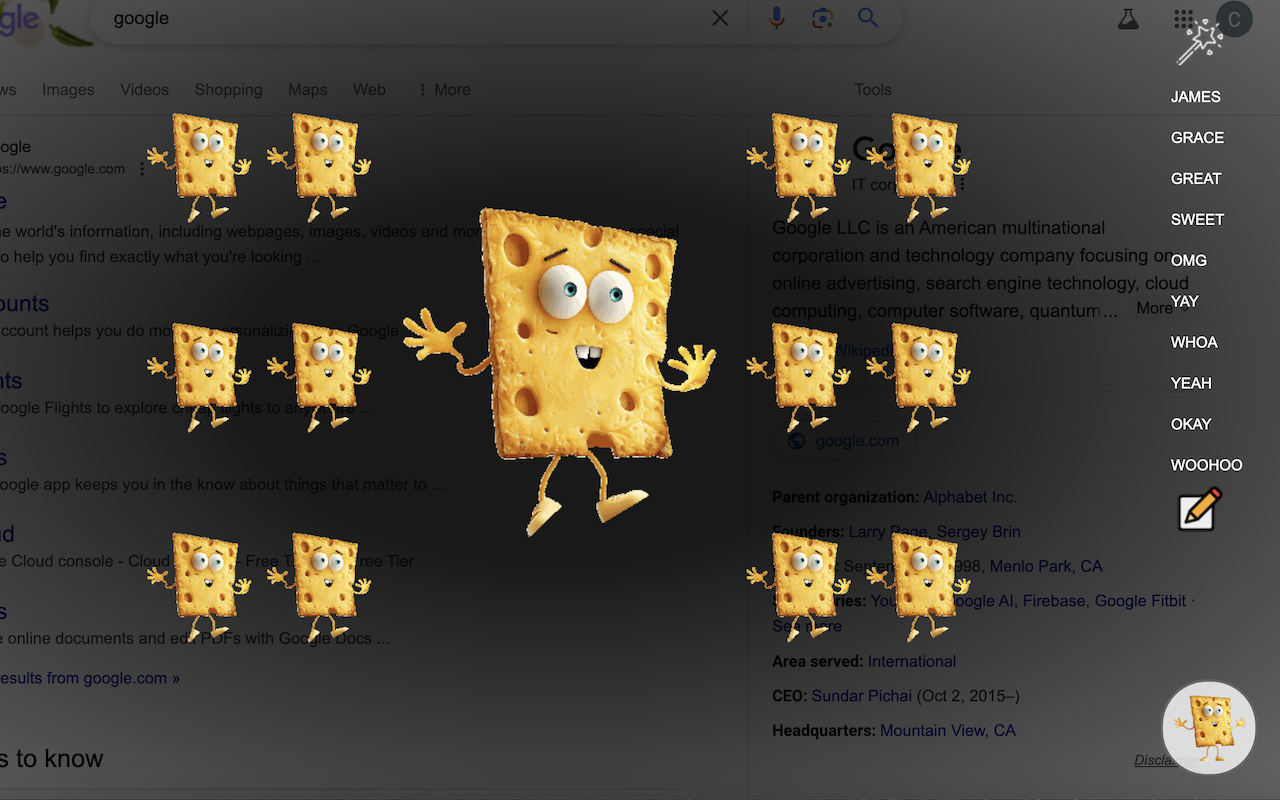Image resolution: width=1280 pixels, height=800 pixels.
Task: Expand the More search filters menu
Action: (444, 90)
